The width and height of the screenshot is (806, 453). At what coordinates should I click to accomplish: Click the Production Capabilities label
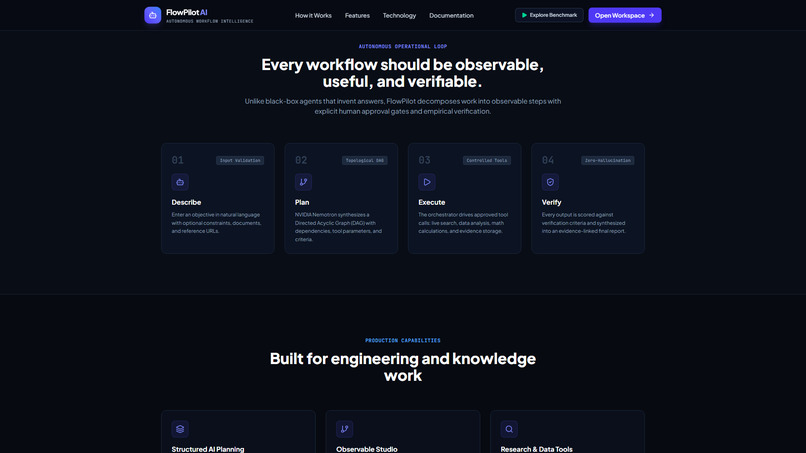pos(403,340)
